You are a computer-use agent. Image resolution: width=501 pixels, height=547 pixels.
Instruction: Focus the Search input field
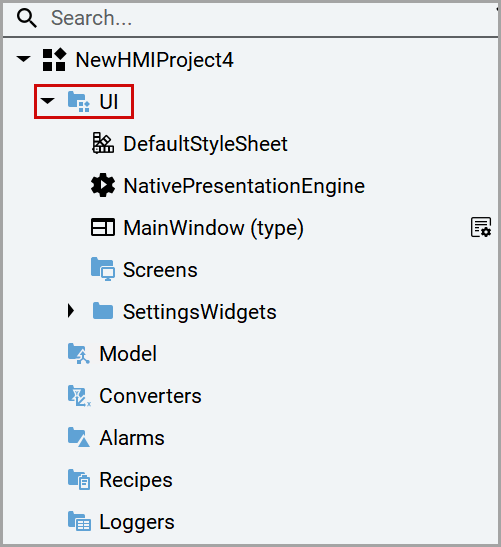(250, 18)
